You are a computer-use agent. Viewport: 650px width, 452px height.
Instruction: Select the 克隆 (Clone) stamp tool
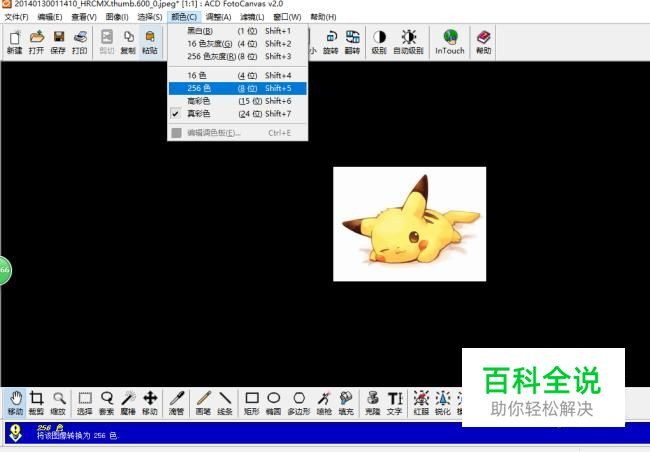tap(373, 403)
